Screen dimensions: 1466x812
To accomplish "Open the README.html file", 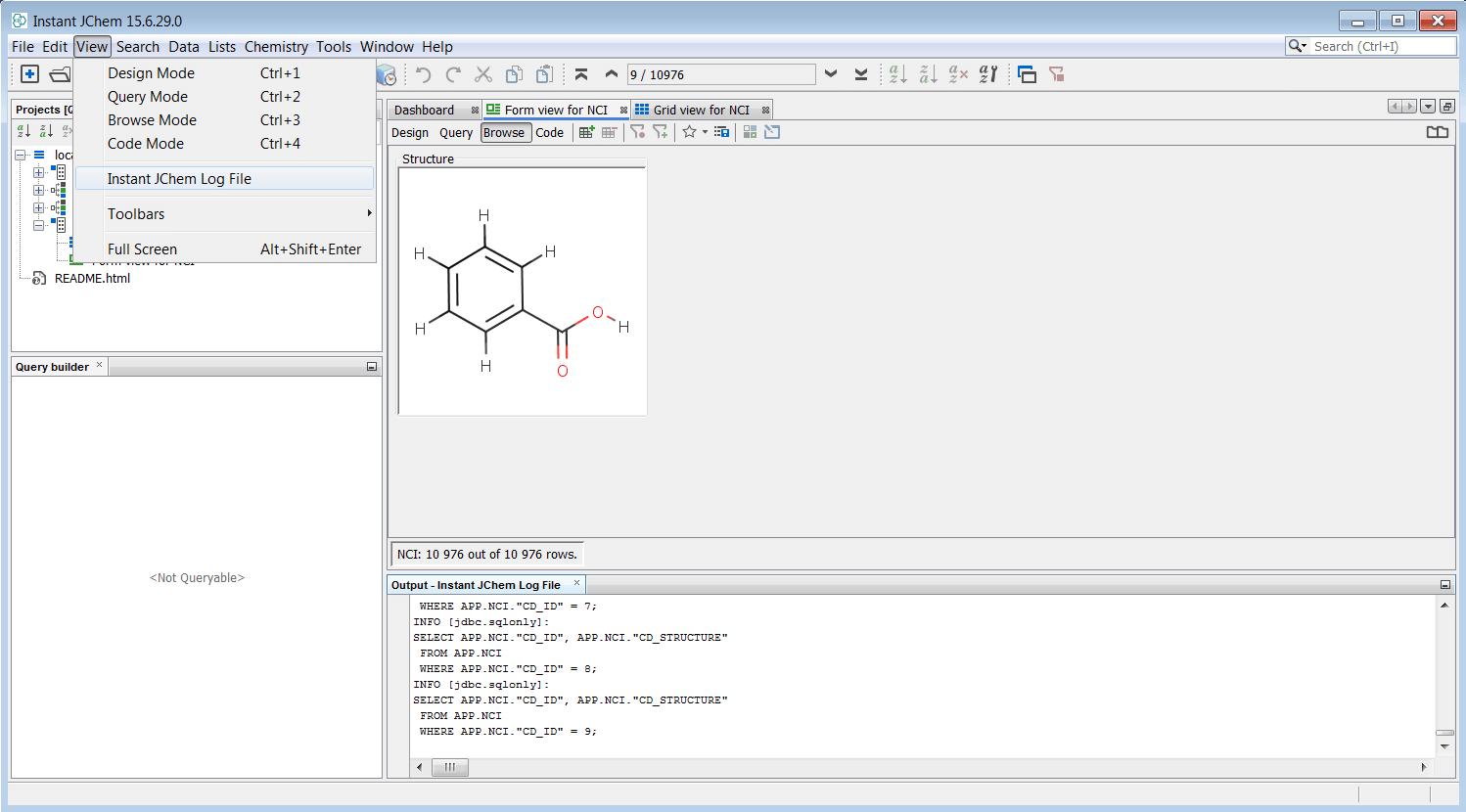I will click(91, 278).
